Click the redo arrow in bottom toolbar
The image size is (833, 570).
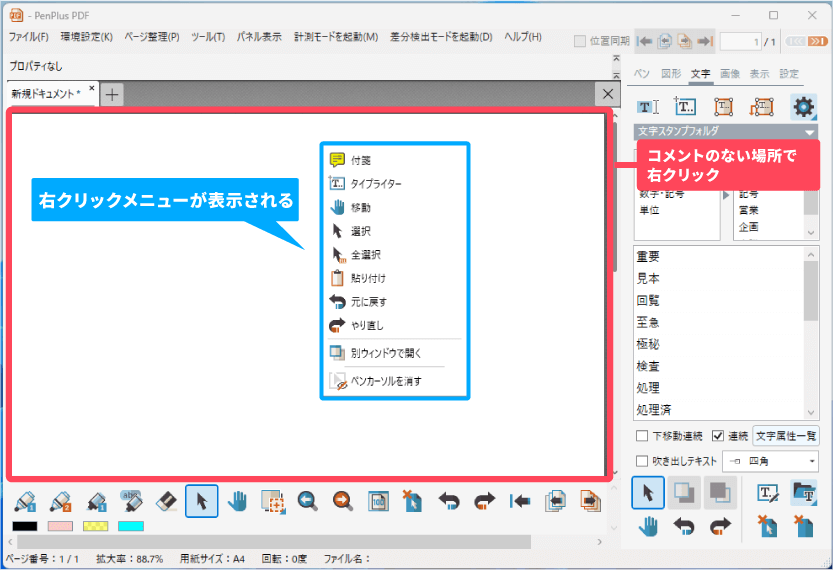pyautogui.click(x=484, y=501)
